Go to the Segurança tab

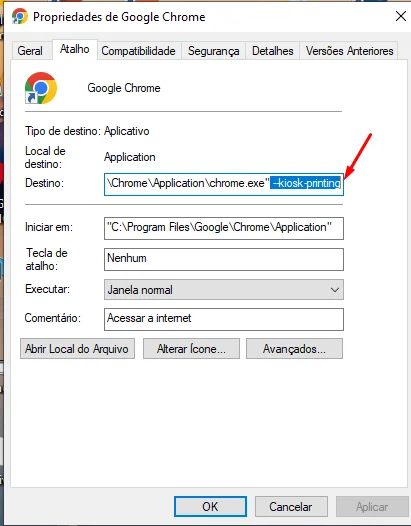[x=213, y=51]
